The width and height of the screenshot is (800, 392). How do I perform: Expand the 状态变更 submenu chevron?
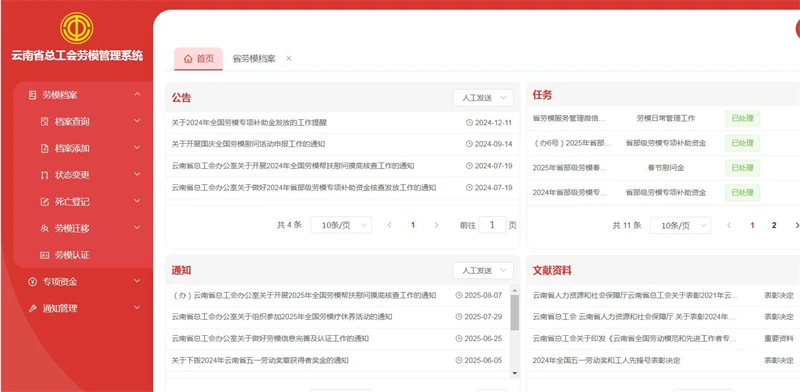pos(137,175)
